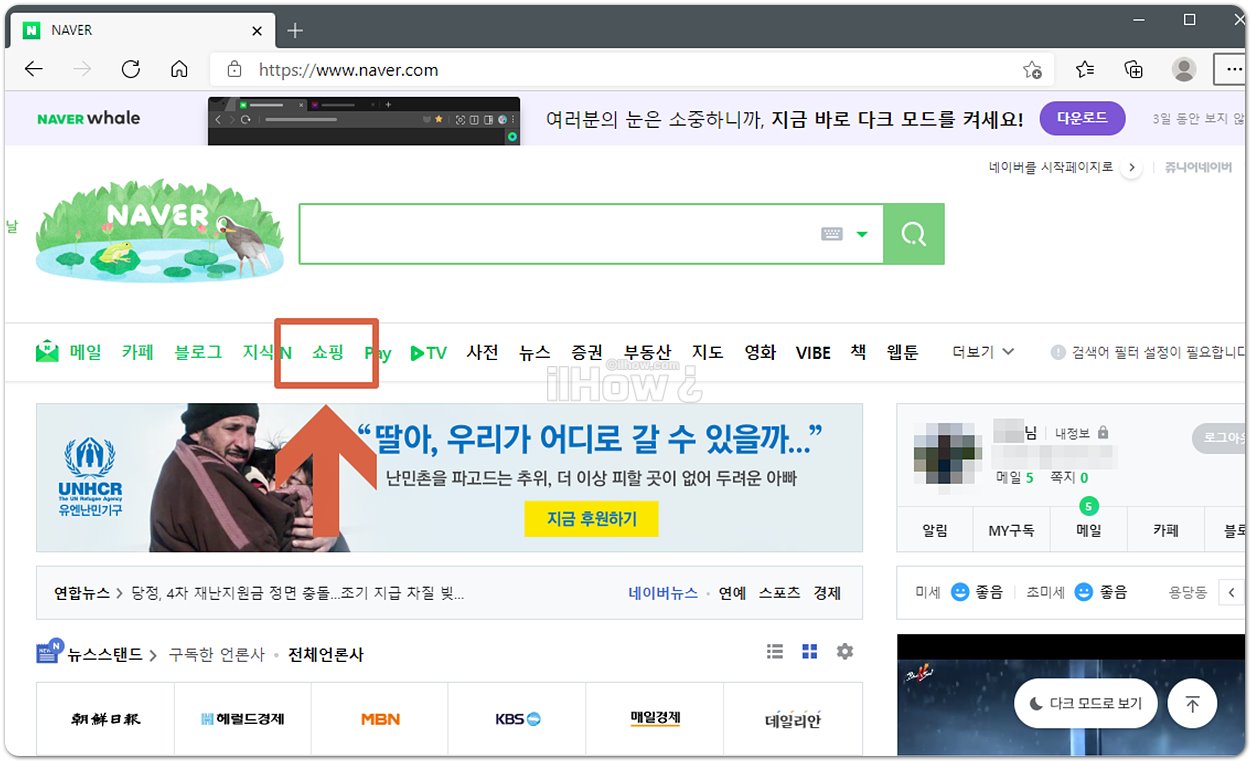Open the favorites list icon
Screen dimensions: 1250x761
pyautogui.click(x=1085, y=69)
